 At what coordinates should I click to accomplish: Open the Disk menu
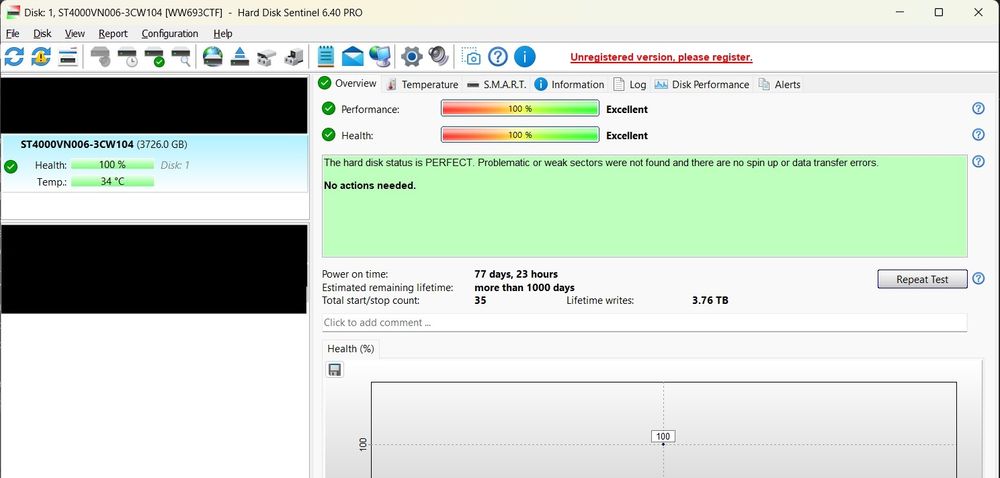[x=42, y=33]
